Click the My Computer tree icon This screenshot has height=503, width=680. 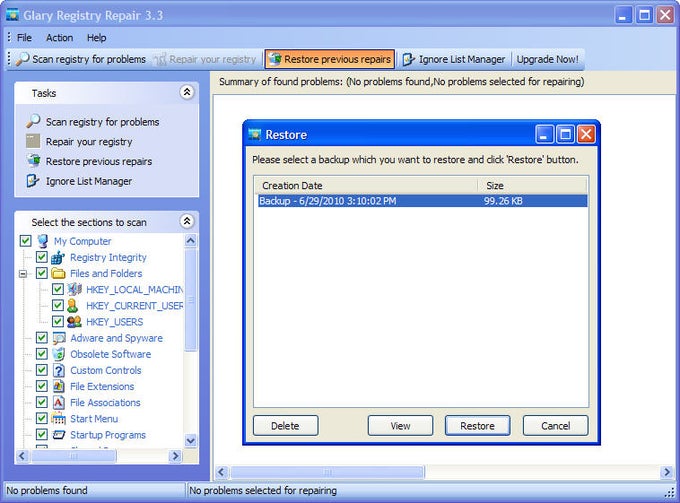point(42,241)
